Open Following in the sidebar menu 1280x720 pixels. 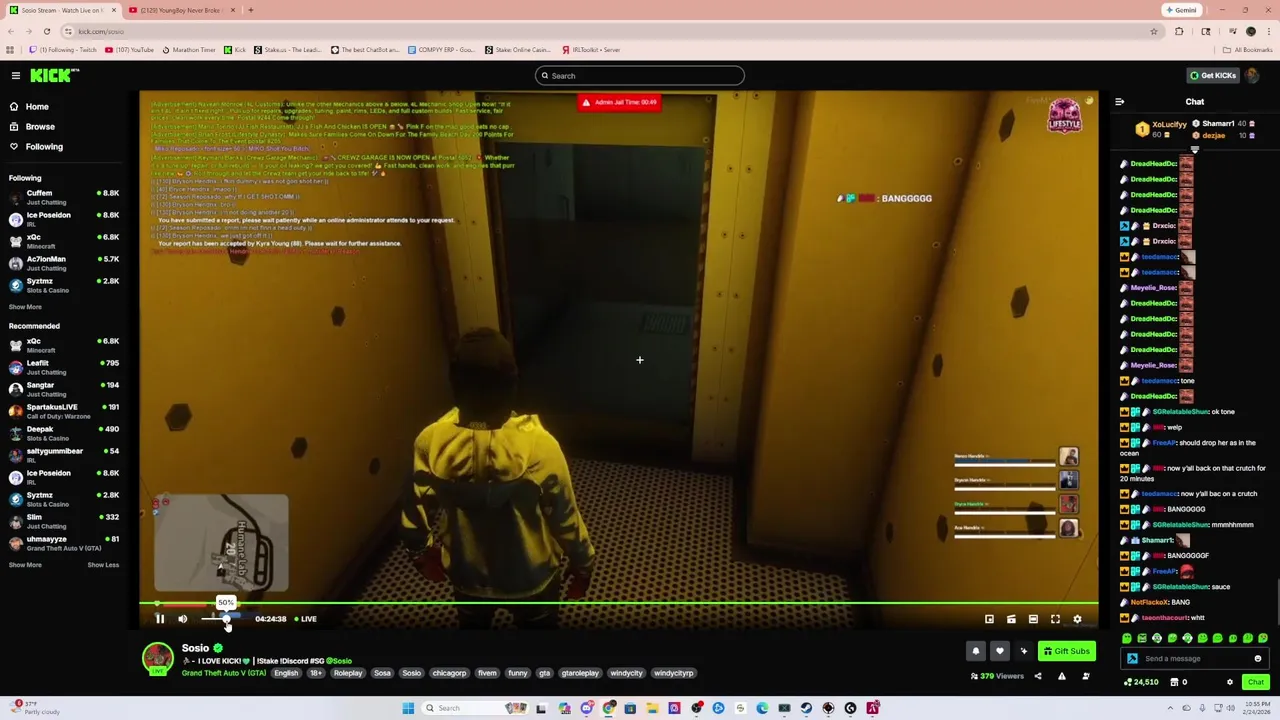(x=44, y=147)
